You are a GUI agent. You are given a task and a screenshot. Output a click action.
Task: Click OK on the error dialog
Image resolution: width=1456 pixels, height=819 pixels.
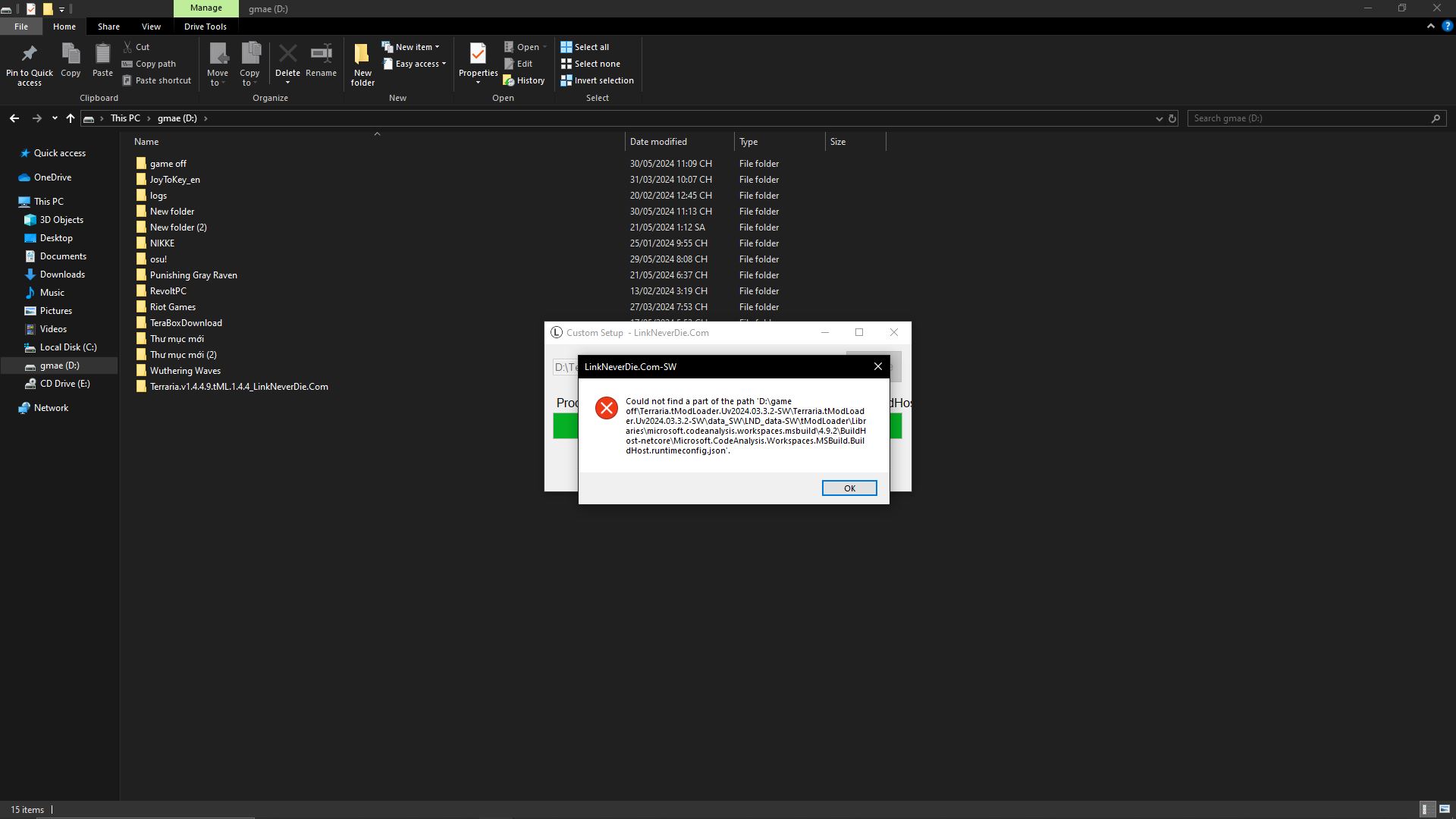point(849,488)
